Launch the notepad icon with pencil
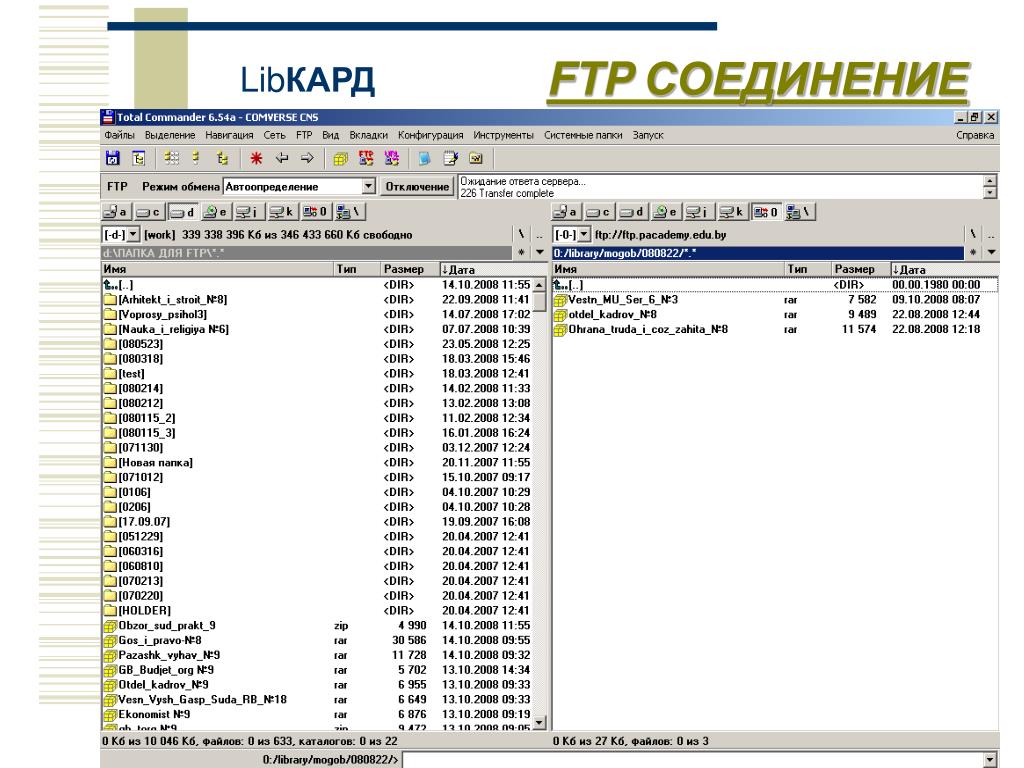 tap(451, 158)
